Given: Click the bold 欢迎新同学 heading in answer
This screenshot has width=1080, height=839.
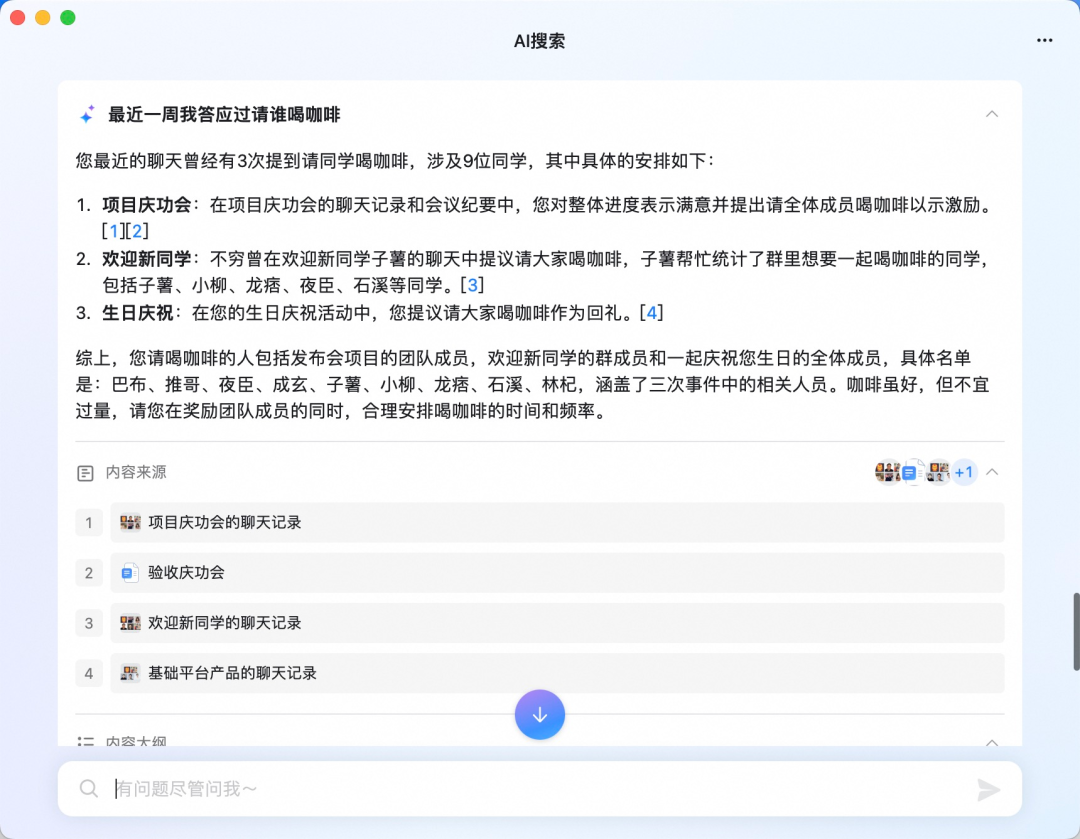Looking at the screenshot, I should tap(147, 259).
